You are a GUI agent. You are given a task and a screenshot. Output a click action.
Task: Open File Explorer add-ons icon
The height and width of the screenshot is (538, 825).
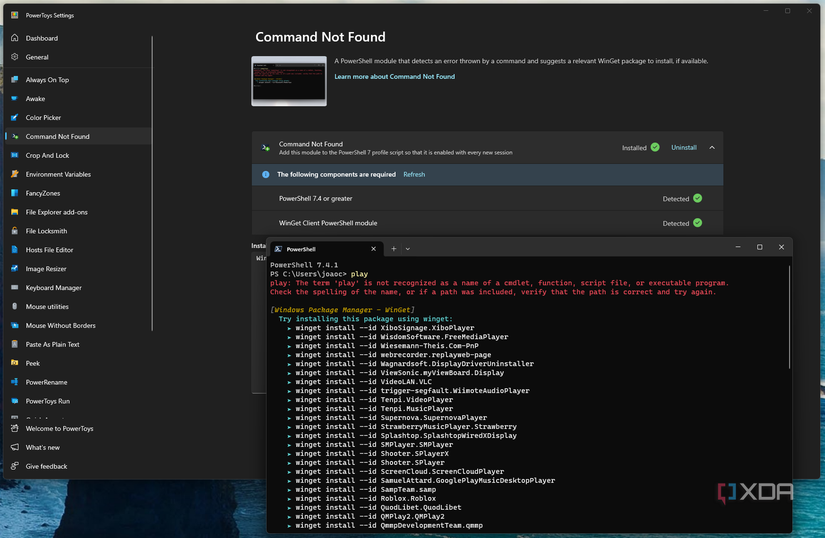15,212
